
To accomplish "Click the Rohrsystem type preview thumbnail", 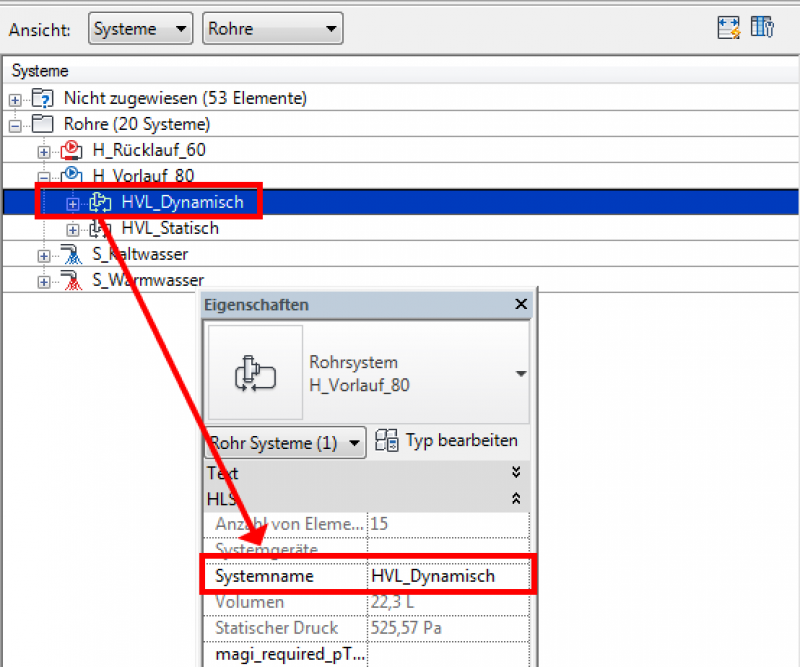I will click(x=254, y=372).
